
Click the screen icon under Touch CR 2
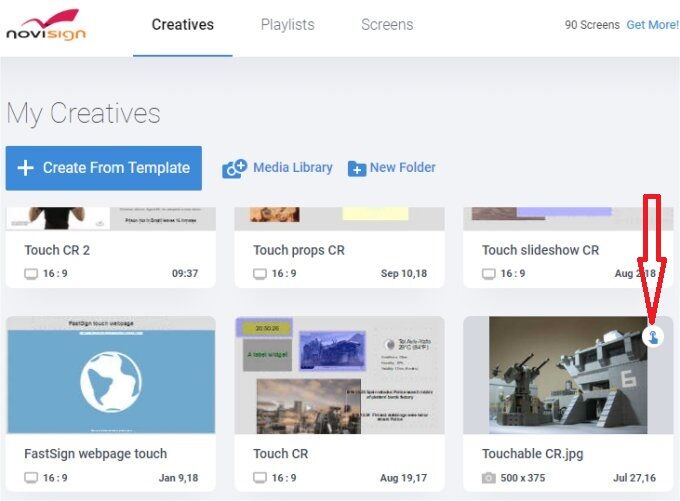[x=32, y=274]
